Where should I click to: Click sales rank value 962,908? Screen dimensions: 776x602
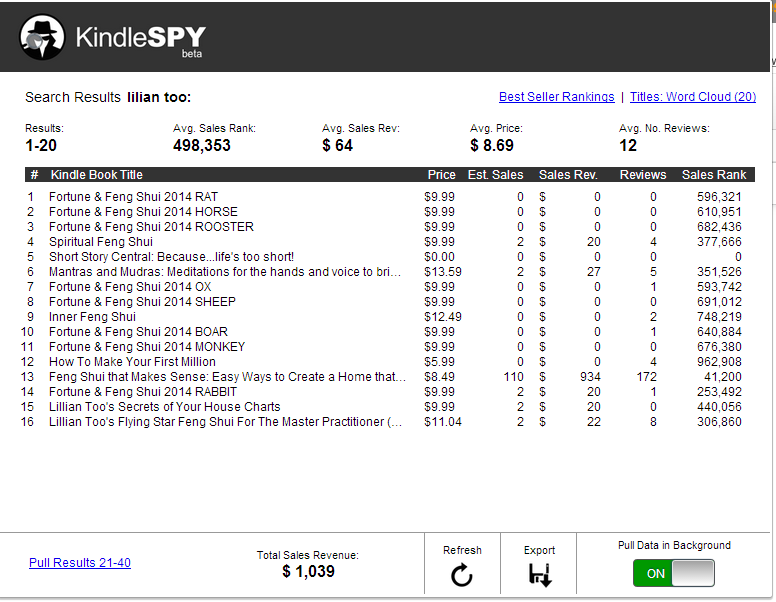(x=719, y=362)
